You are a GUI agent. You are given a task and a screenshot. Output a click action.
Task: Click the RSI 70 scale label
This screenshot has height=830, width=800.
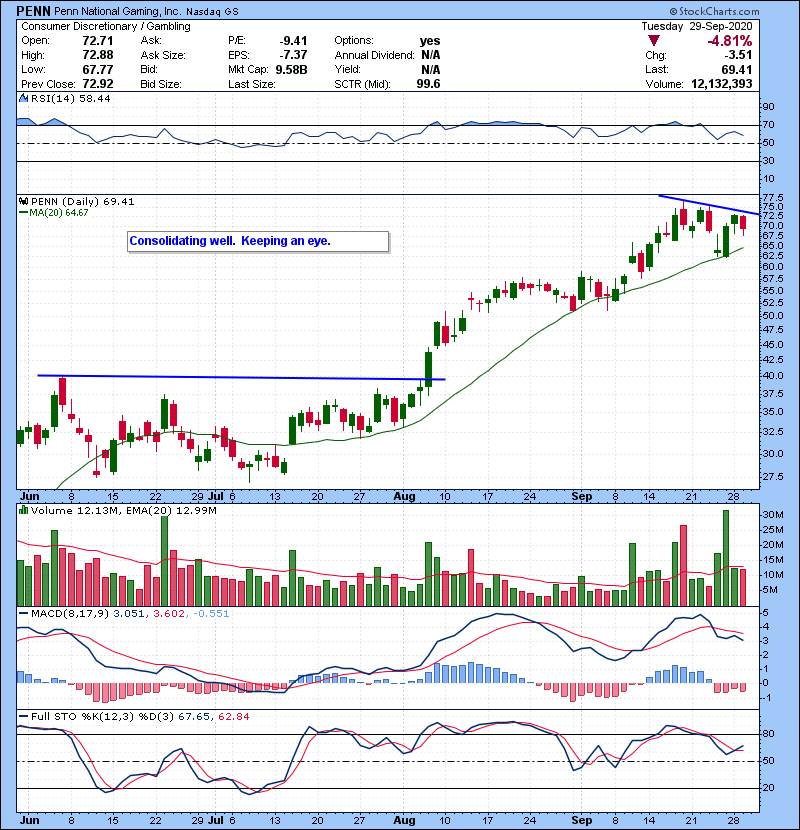(x=768, y=125)
